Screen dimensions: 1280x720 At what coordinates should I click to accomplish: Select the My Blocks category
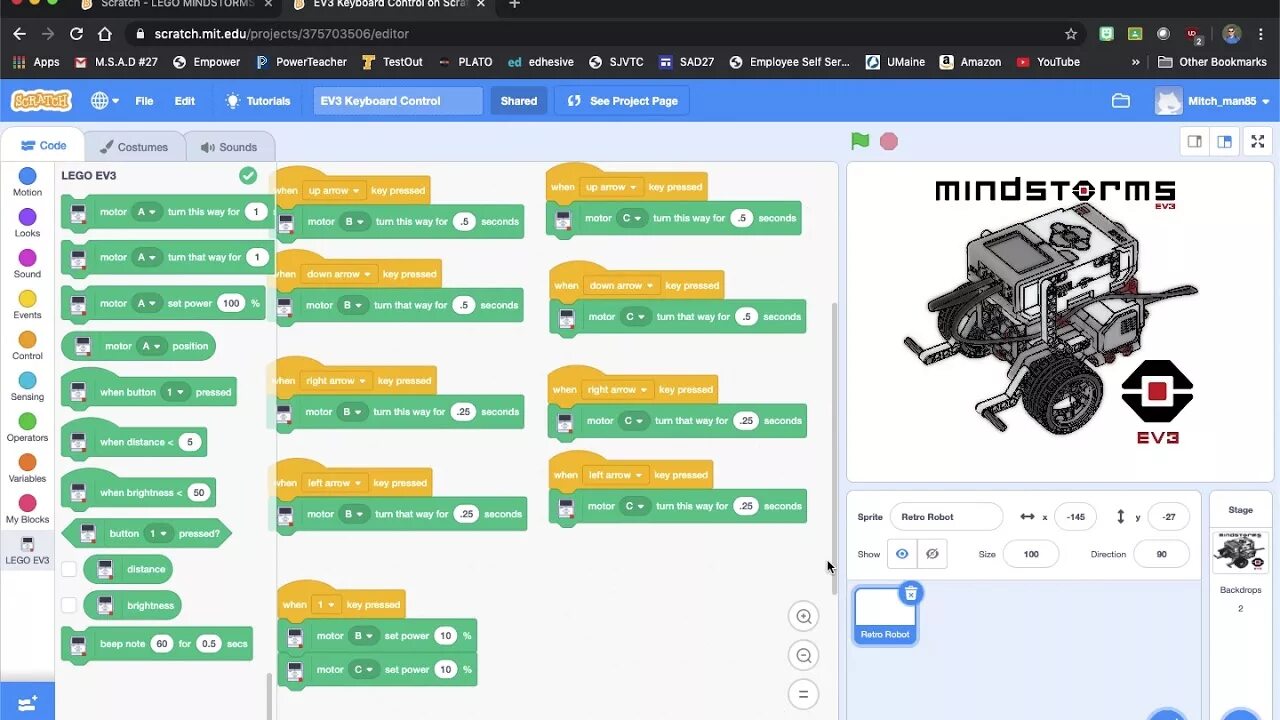pyautogui.click(x=27, y=511)
